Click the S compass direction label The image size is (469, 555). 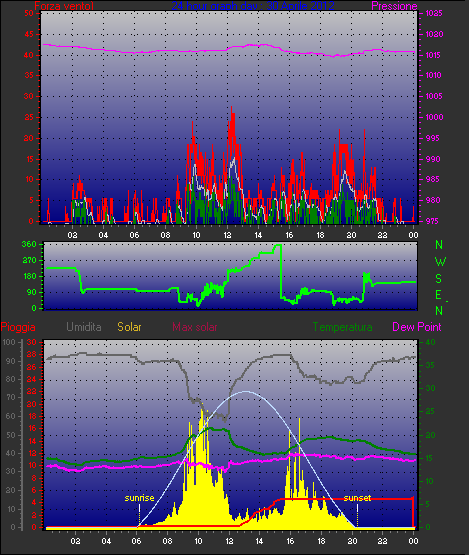439,279
